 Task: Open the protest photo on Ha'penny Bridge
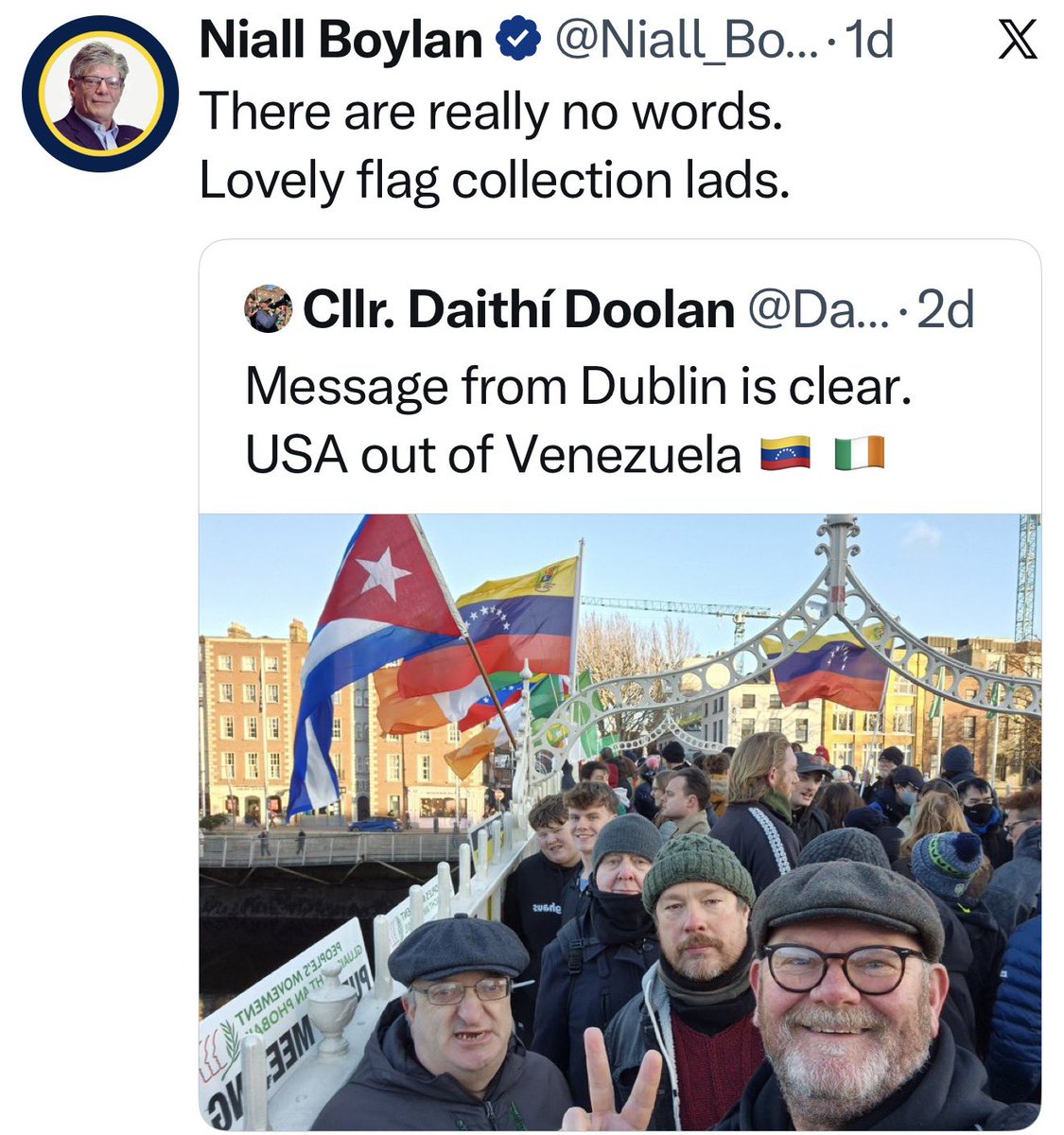pos(619,821)
